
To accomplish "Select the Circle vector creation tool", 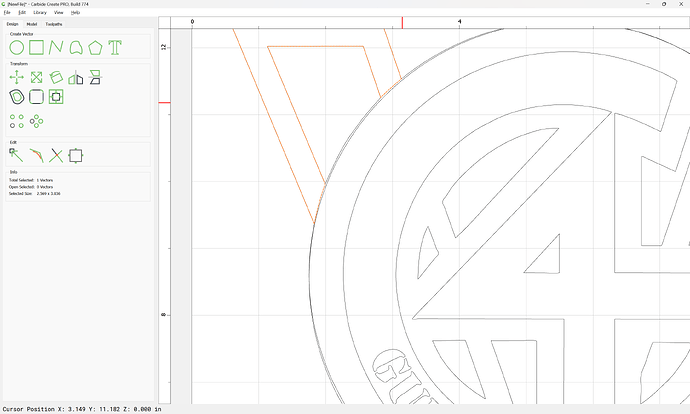I will pos(17,48).
